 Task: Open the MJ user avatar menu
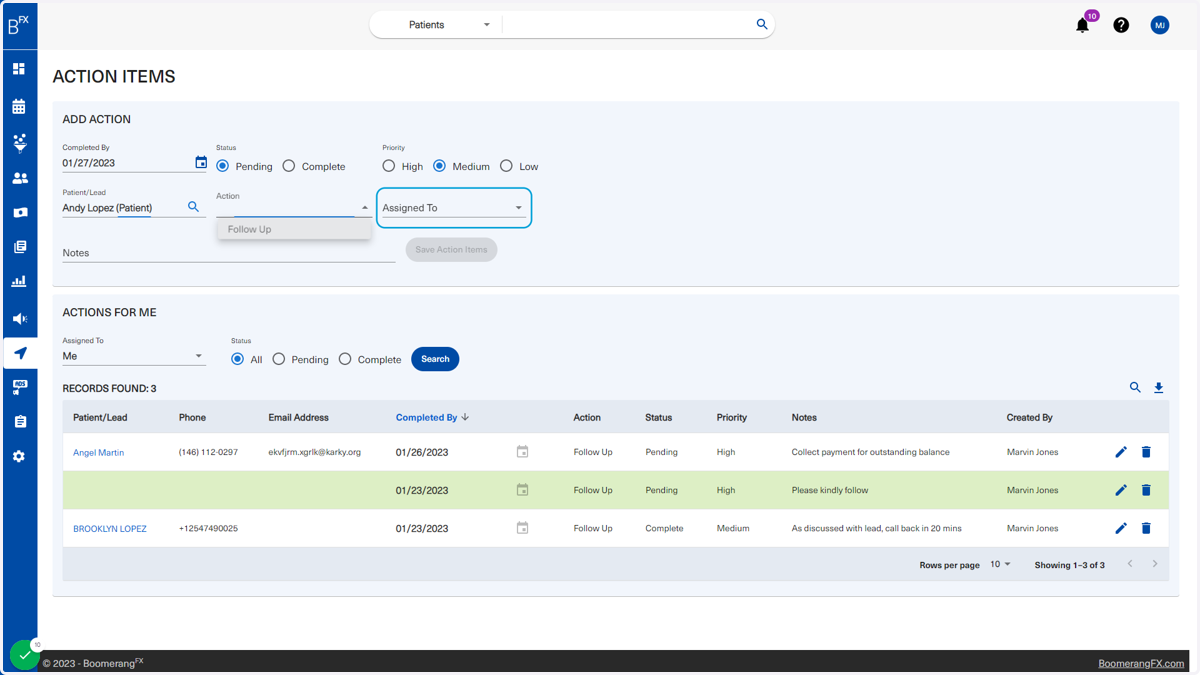point(1160,25)
